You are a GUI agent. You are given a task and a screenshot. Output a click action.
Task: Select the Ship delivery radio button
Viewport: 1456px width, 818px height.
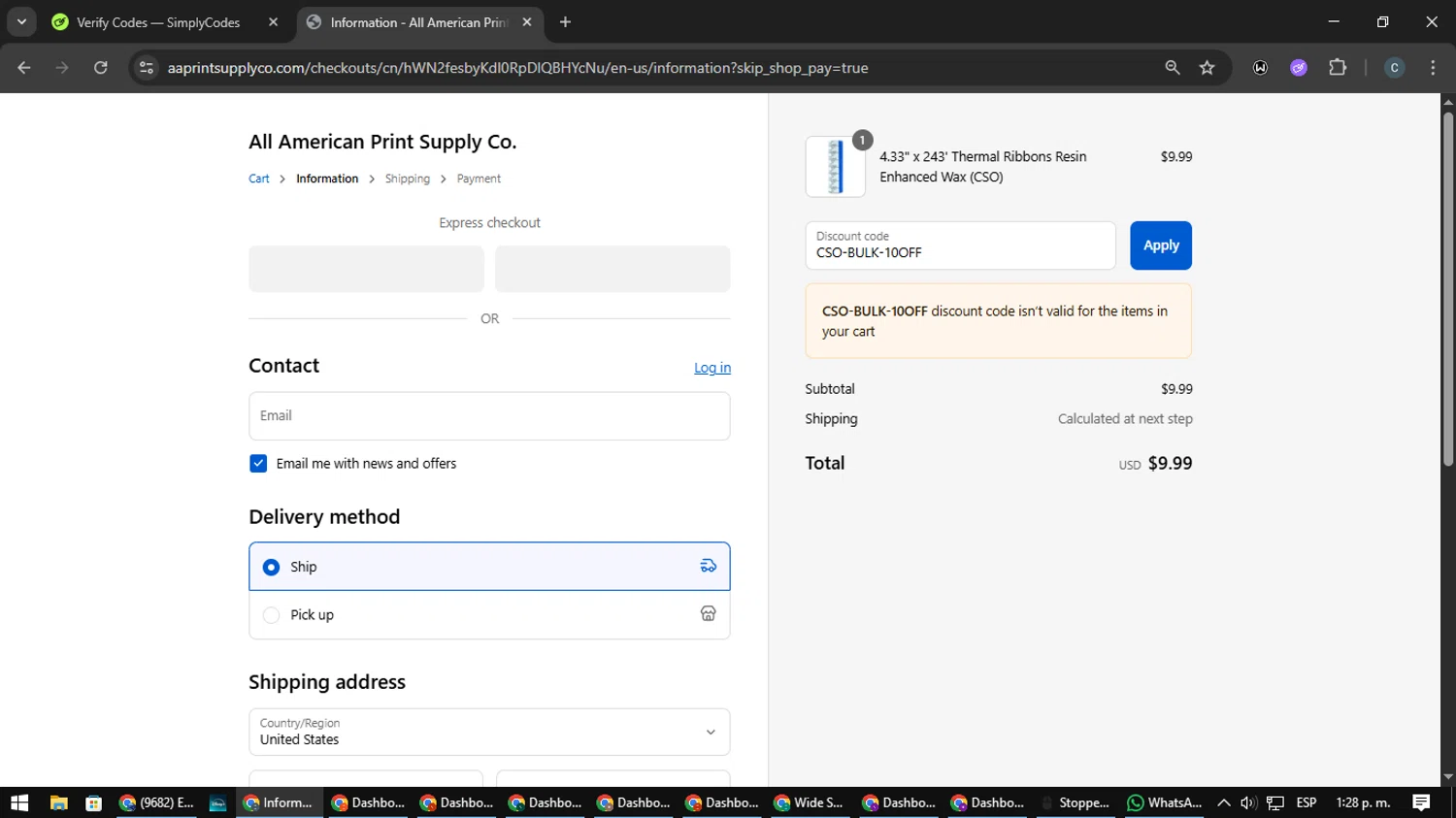[x=272, y=567]
